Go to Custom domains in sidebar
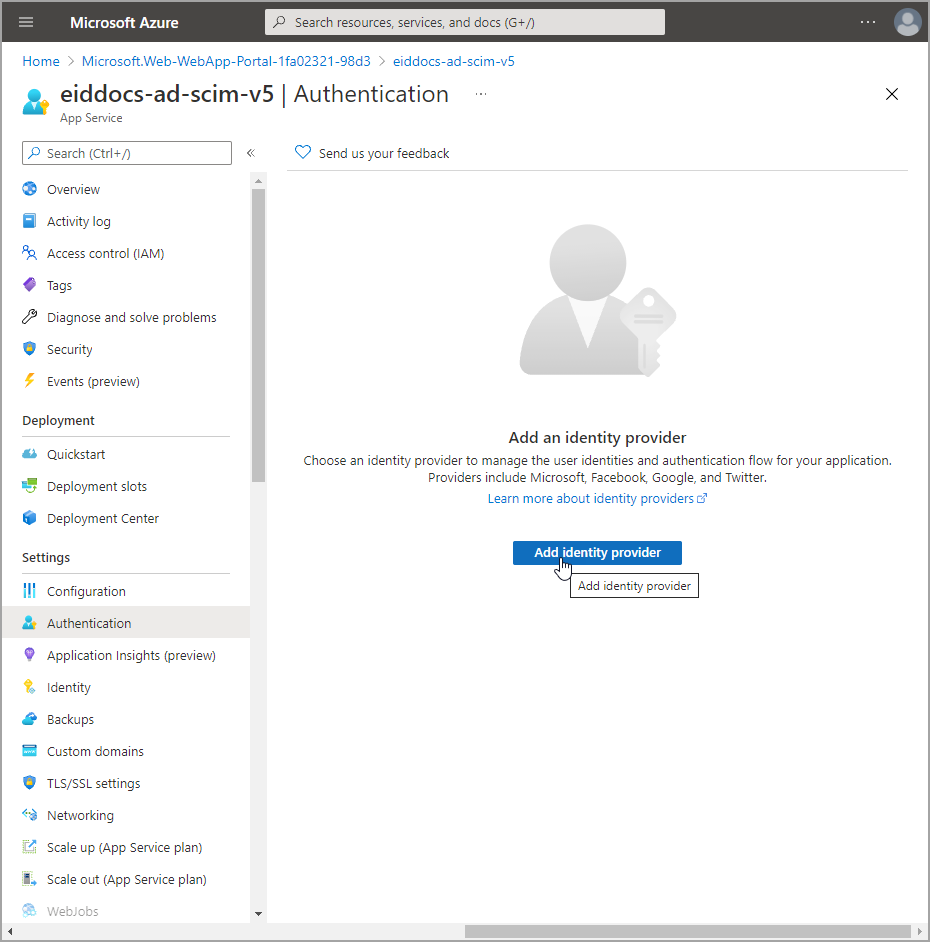 (95, 751)
